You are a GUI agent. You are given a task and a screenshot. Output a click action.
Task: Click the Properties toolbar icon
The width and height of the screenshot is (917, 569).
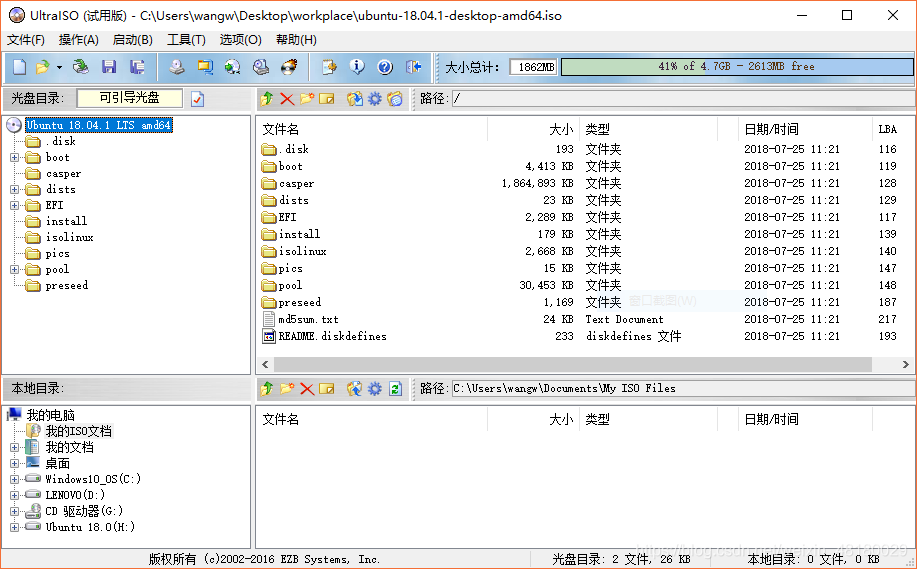tap(329, 67)
